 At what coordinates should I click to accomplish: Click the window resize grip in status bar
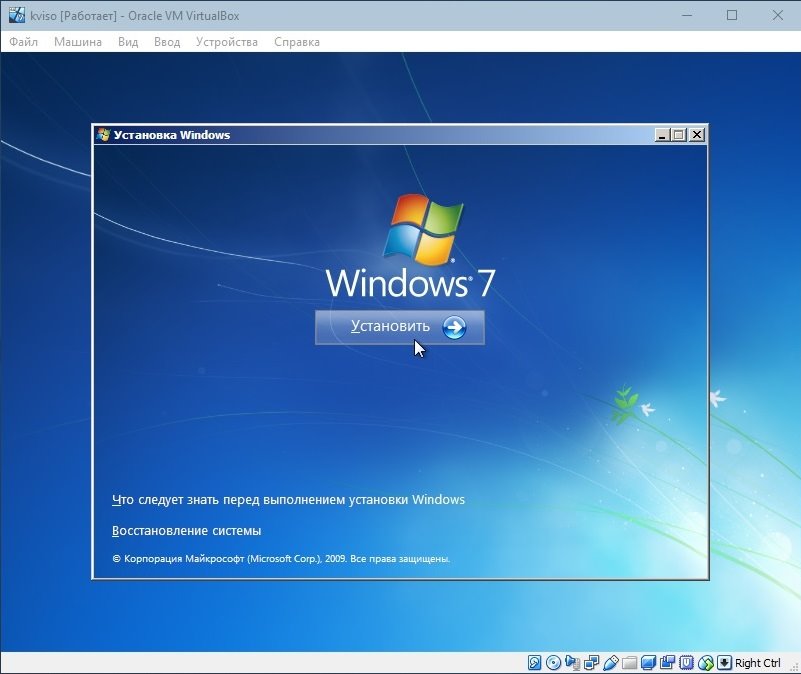click(794, 666)
